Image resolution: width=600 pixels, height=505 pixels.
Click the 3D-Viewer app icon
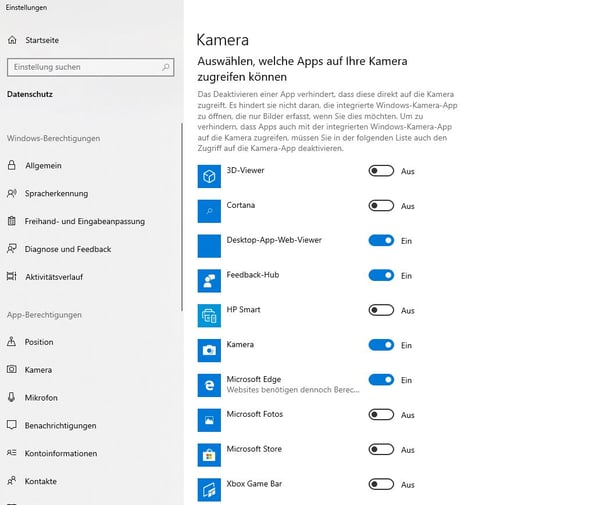point(209,176)
